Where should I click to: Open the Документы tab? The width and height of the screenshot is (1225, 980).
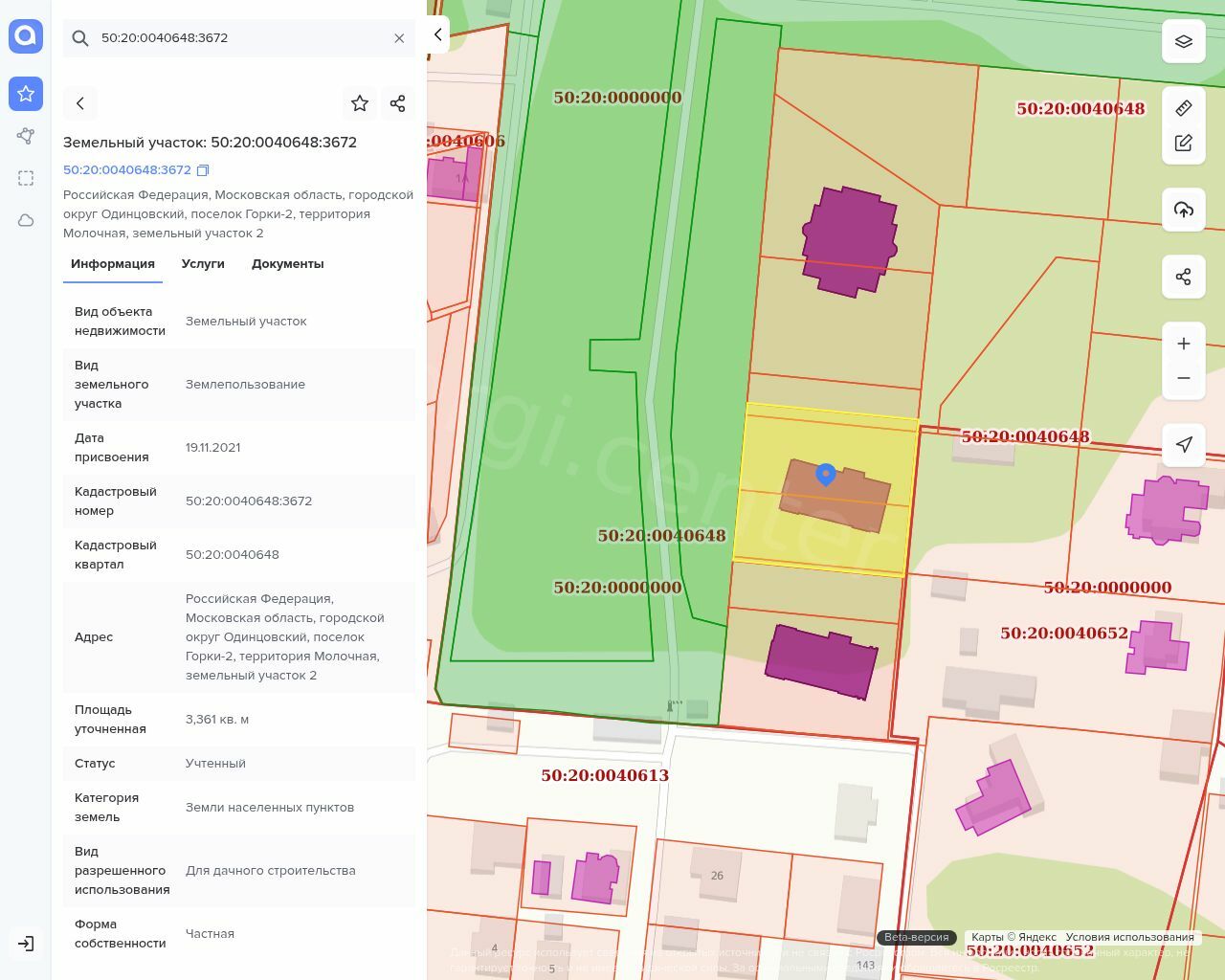click(288, 264)
